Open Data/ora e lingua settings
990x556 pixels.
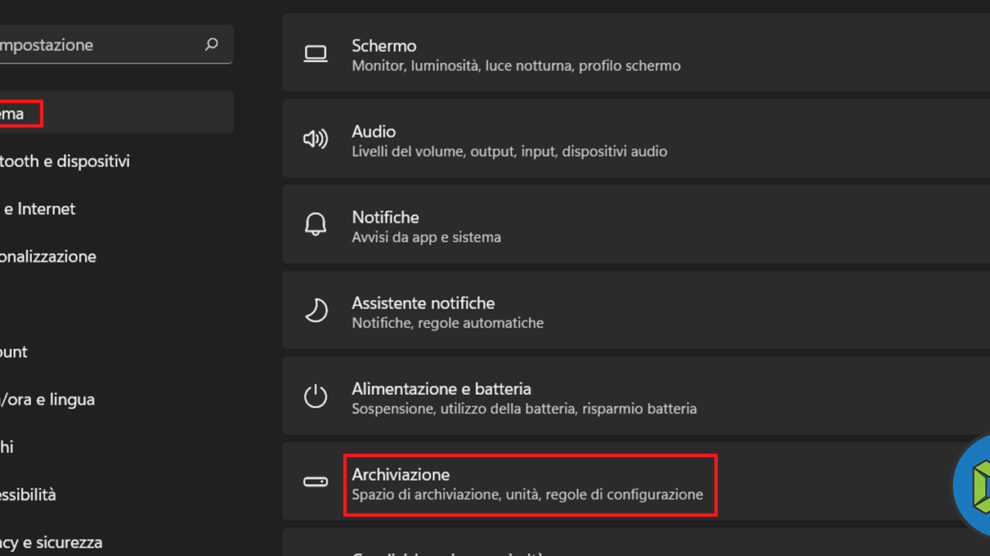(x=48, y=399)
